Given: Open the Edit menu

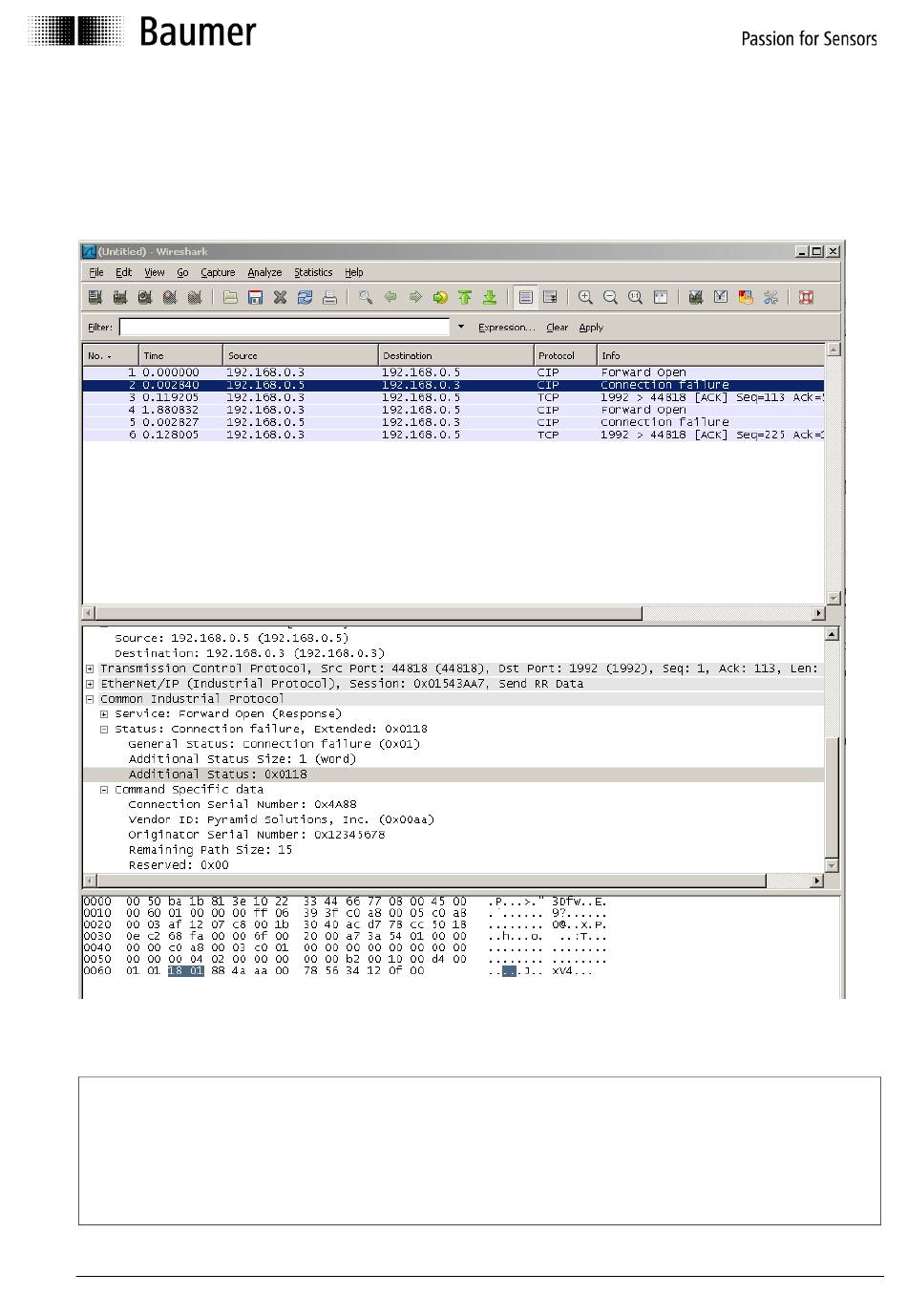Looking at the screenshot, I should pos(124,272).
